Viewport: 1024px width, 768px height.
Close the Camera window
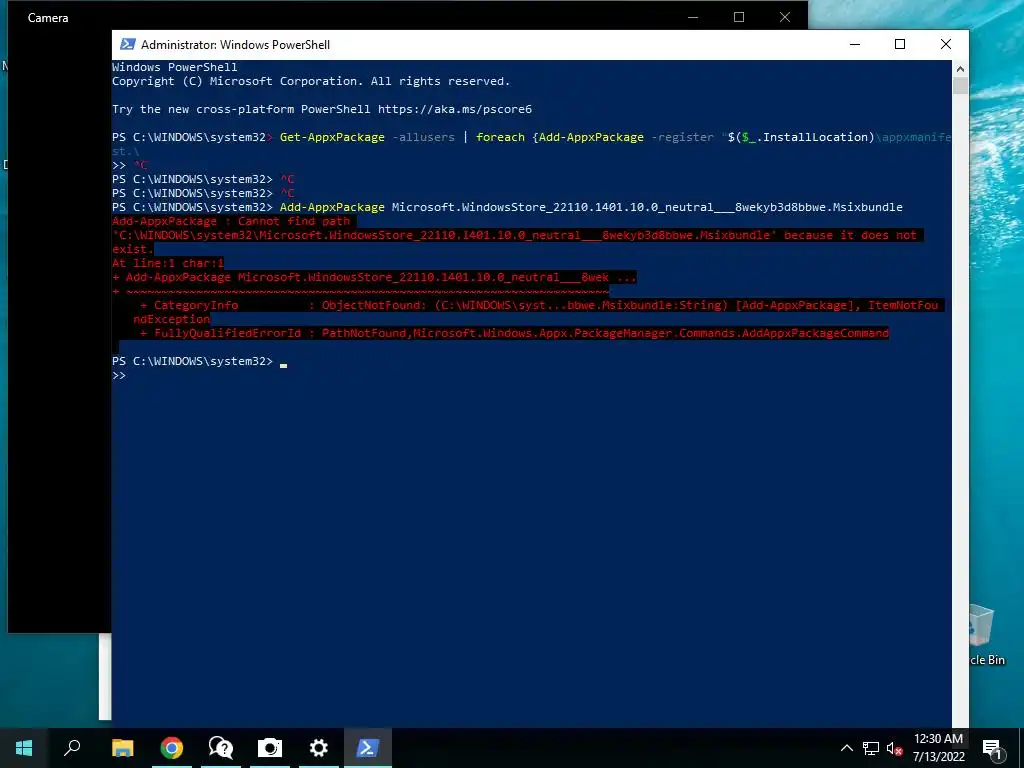tap(785, 18)
